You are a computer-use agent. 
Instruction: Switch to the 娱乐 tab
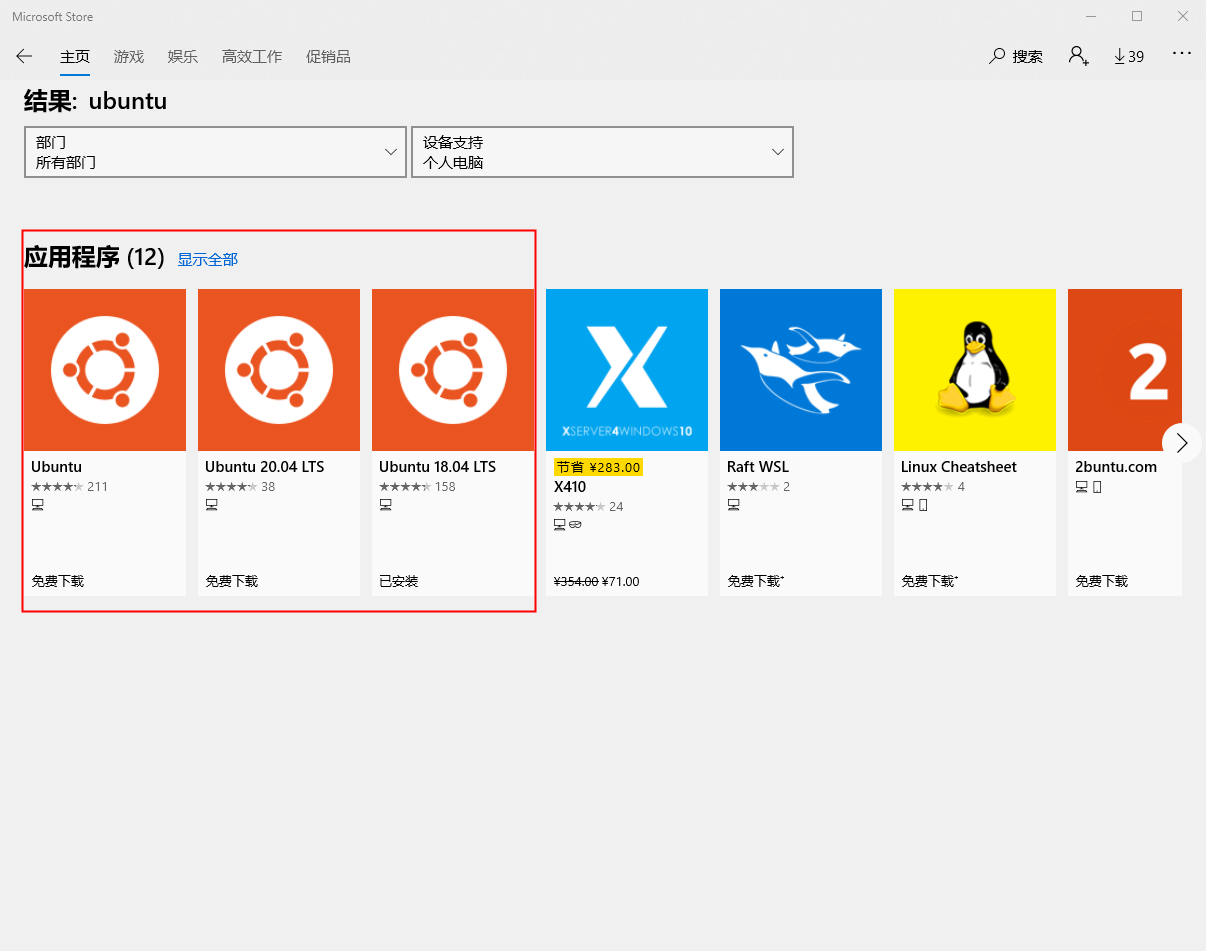(x=183, y=57)
